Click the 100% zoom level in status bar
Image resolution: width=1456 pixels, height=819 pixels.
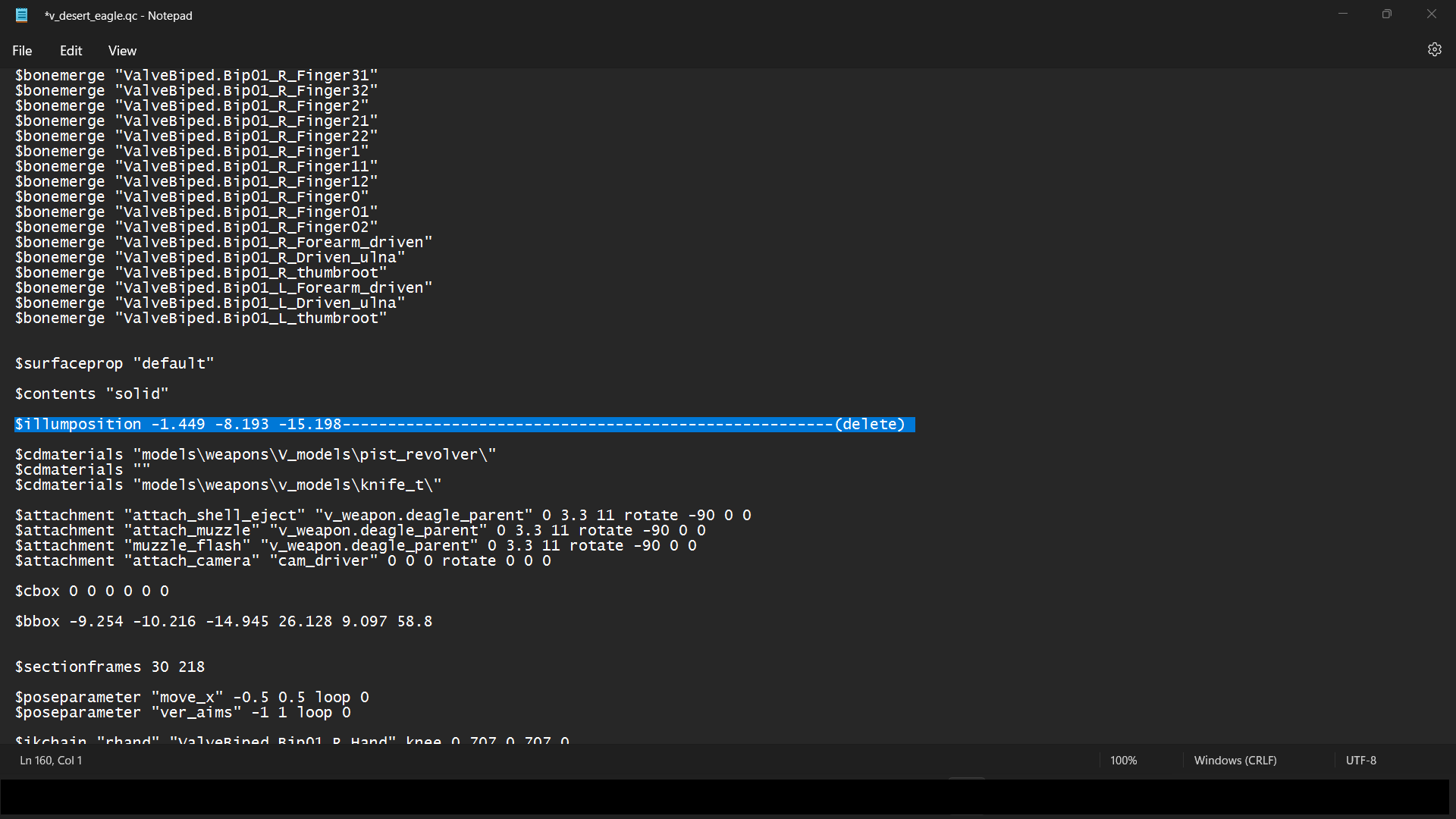point(1123,760)
